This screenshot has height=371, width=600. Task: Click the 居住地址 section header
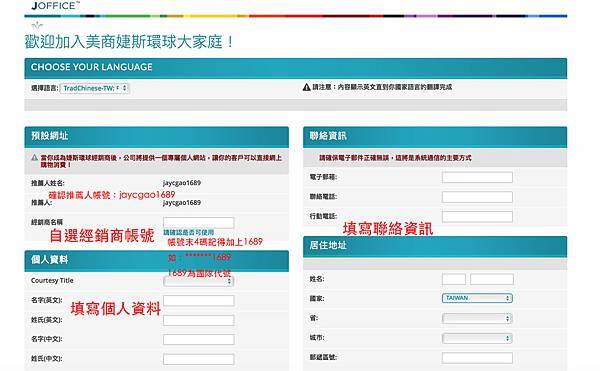[x=435, y=247]
